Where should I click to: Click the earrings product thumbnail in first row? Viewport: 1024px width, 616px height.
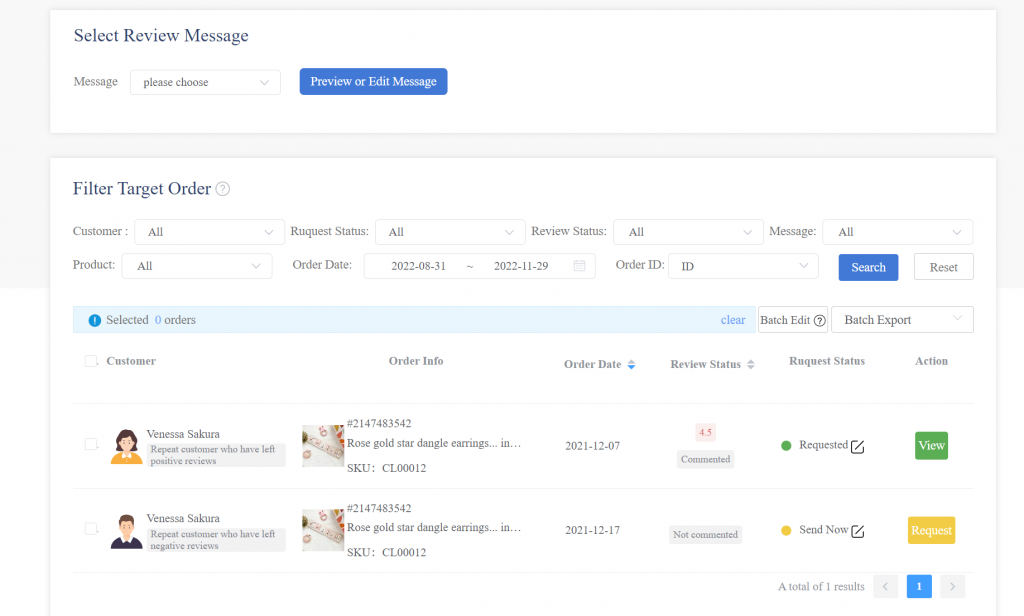tap(323, 446)
